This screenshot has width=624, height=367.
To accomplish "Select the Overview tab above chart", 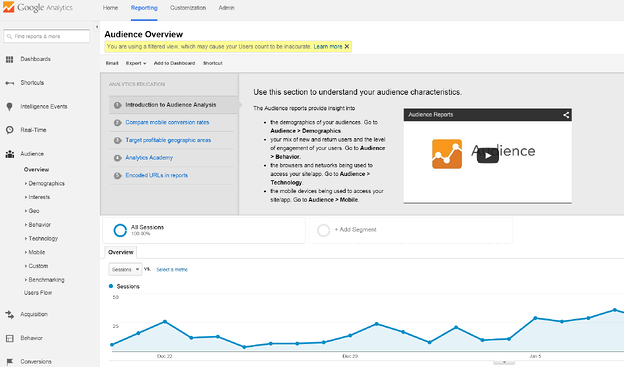I will (x=121, y=252).
